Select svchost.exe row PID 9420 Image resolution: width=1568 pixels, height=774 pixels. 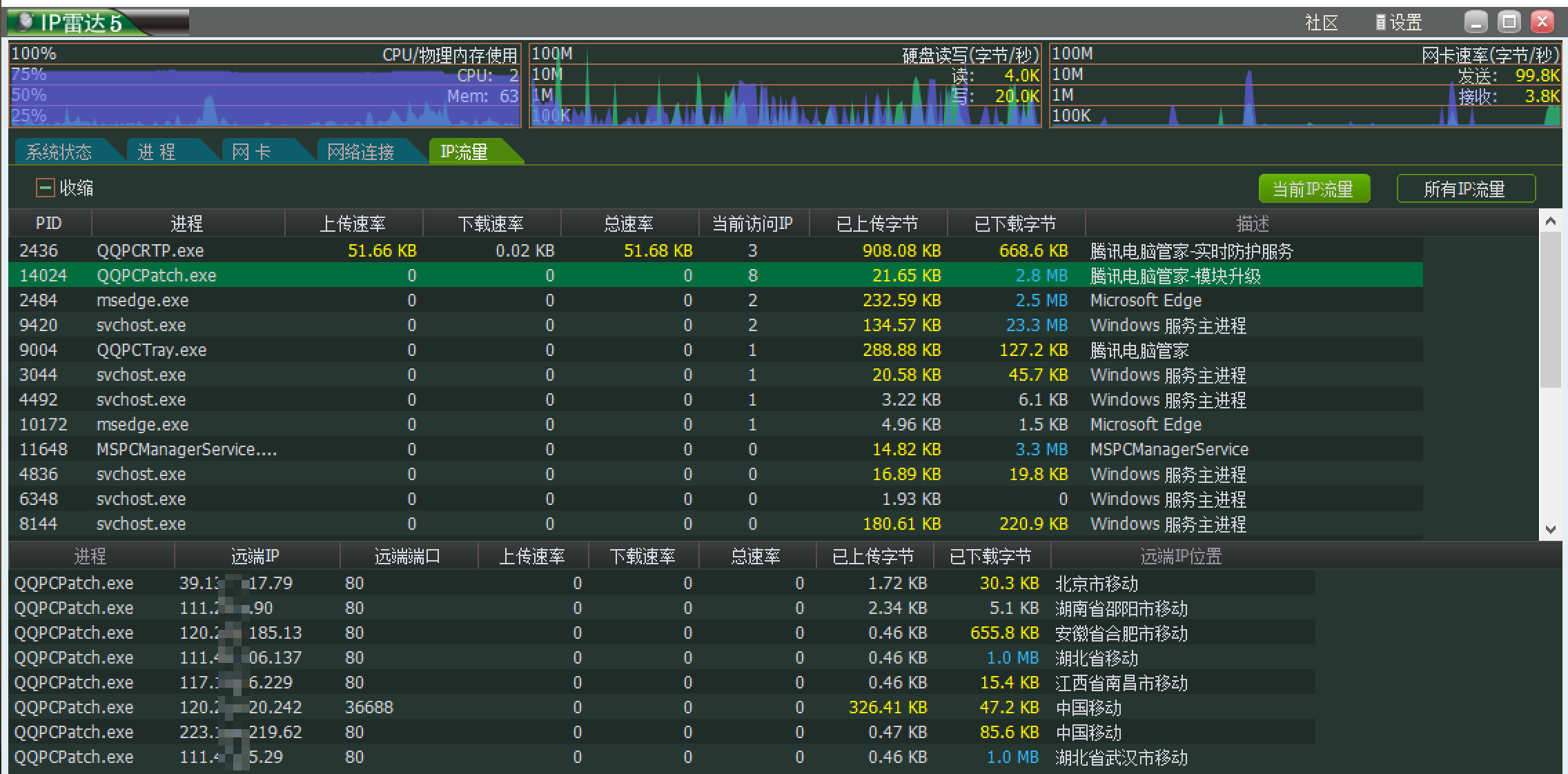coord(716,325)
